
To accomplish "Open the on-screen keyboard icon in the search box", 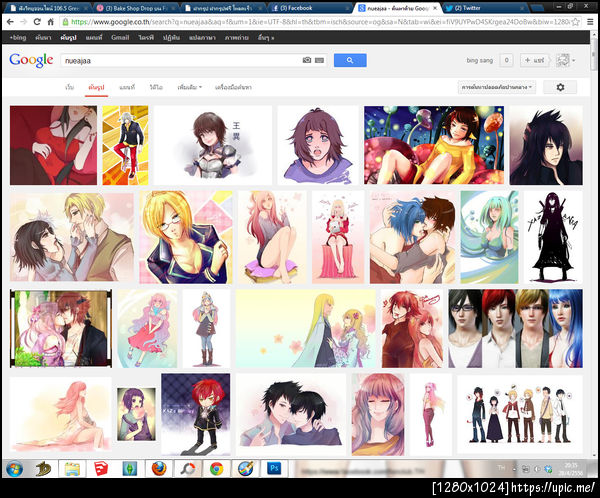I will click(319, 60).
